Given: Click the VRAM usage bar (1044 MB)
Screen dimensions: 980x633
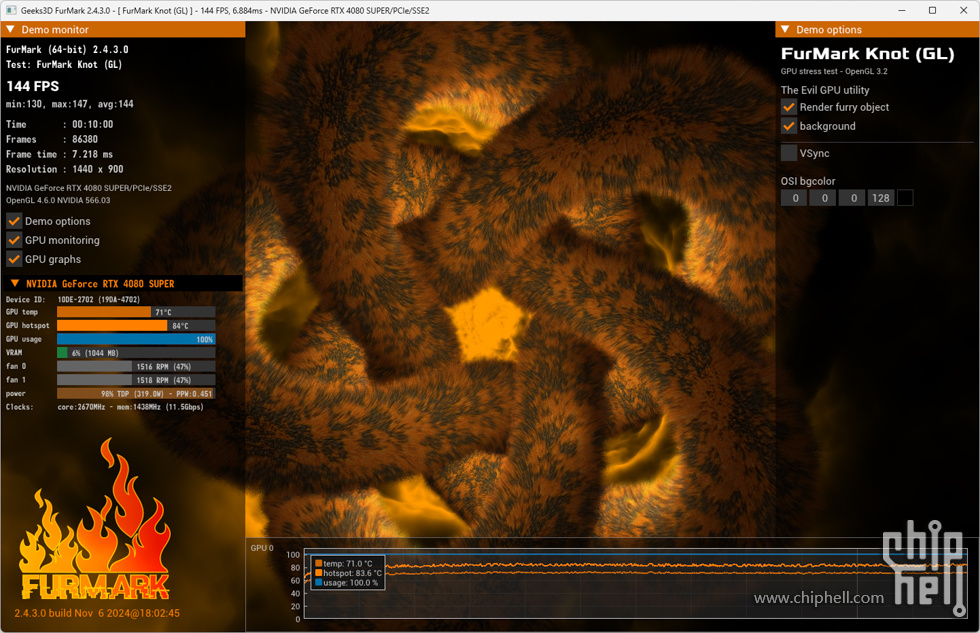Looking at the screenshot, I should [x=136, y=353].
